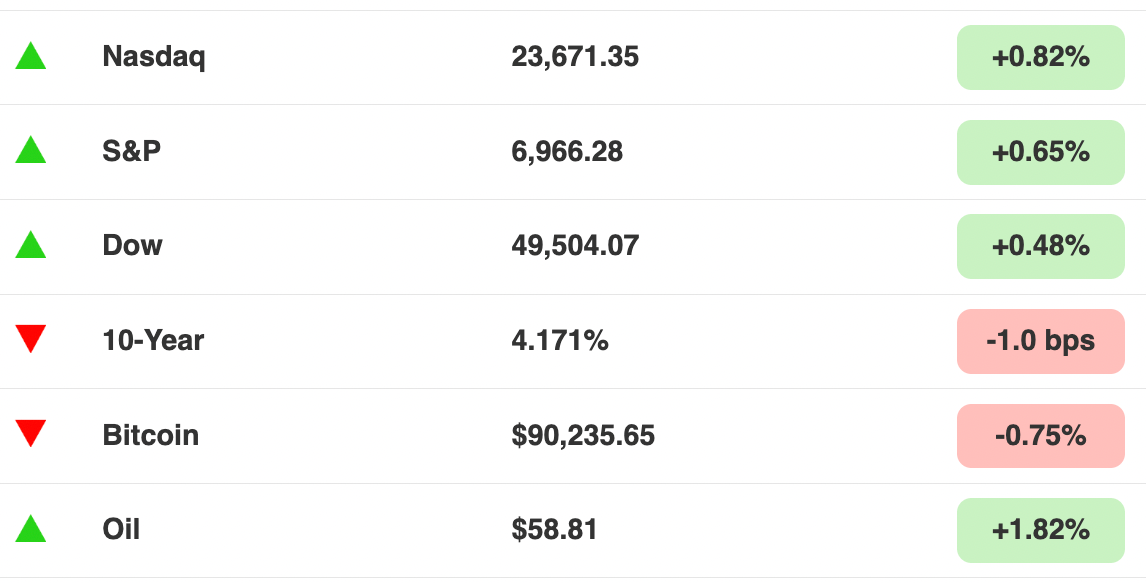Click the green up triangle for Dow
The height and width of the screenshot is (583, 1146).
pyautogui.click(x=31, y=245)
